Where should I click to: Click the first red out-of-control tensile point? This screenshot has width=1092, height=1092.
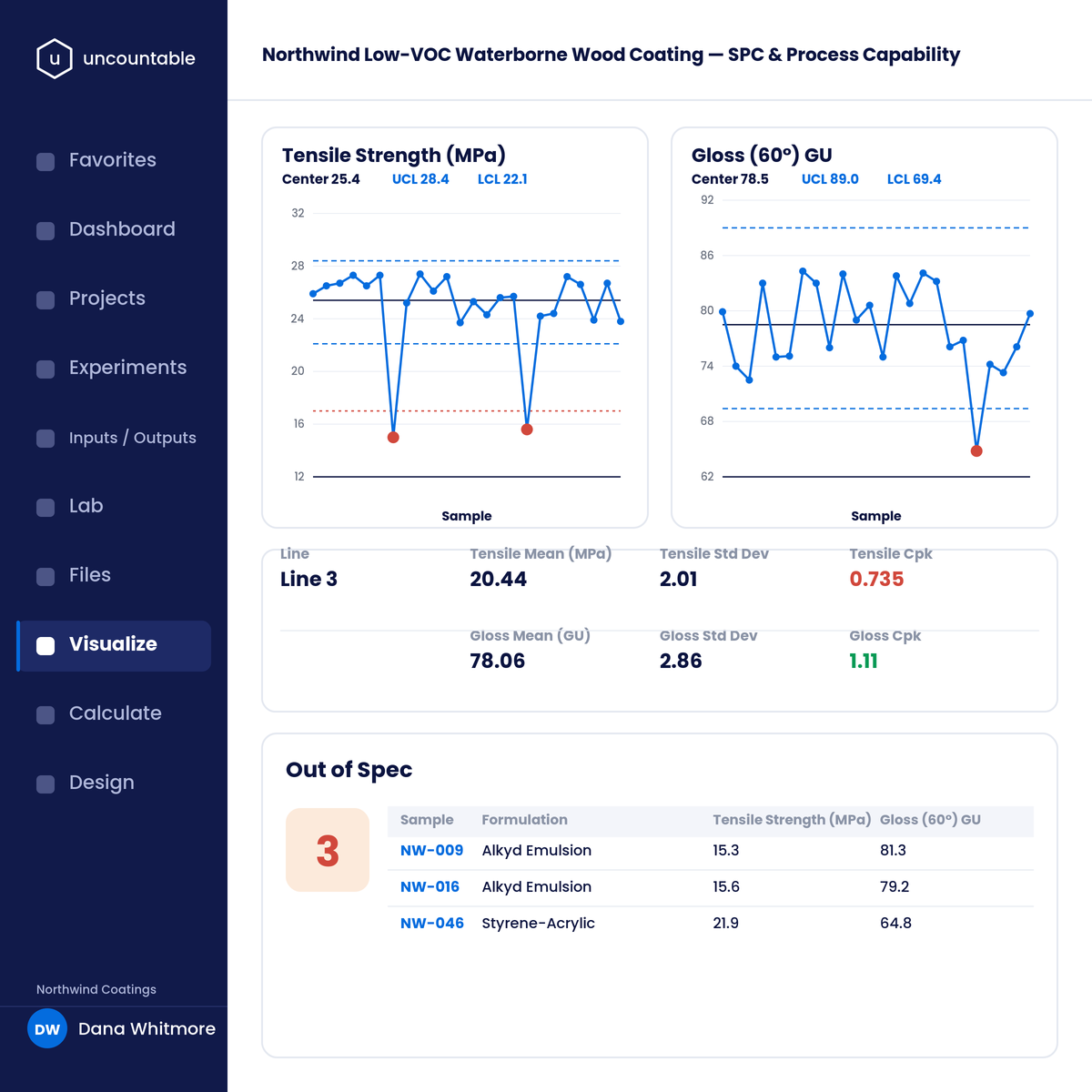[x=393, y=438]
